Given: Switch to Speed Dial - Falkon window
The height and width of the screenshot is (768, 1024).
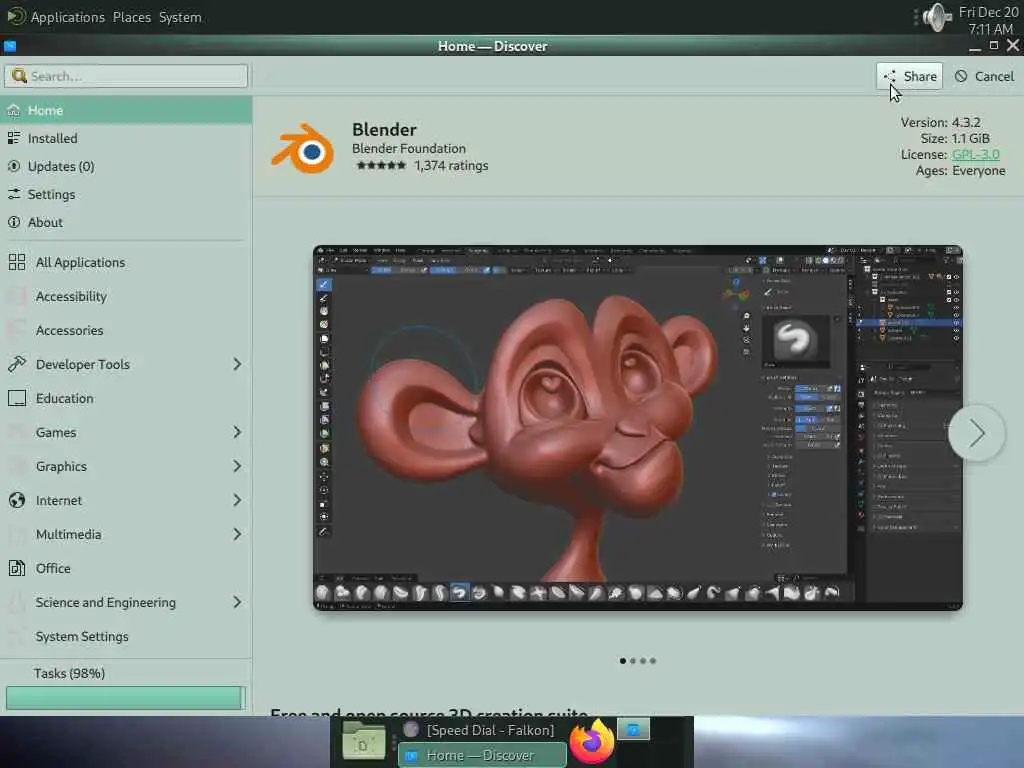Looking at the screenshot, I should 482,729.
